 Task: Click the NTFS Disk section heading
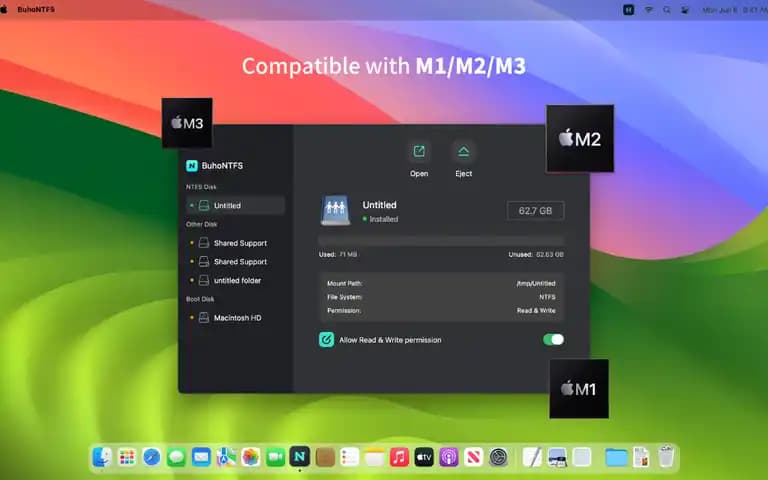201,187
